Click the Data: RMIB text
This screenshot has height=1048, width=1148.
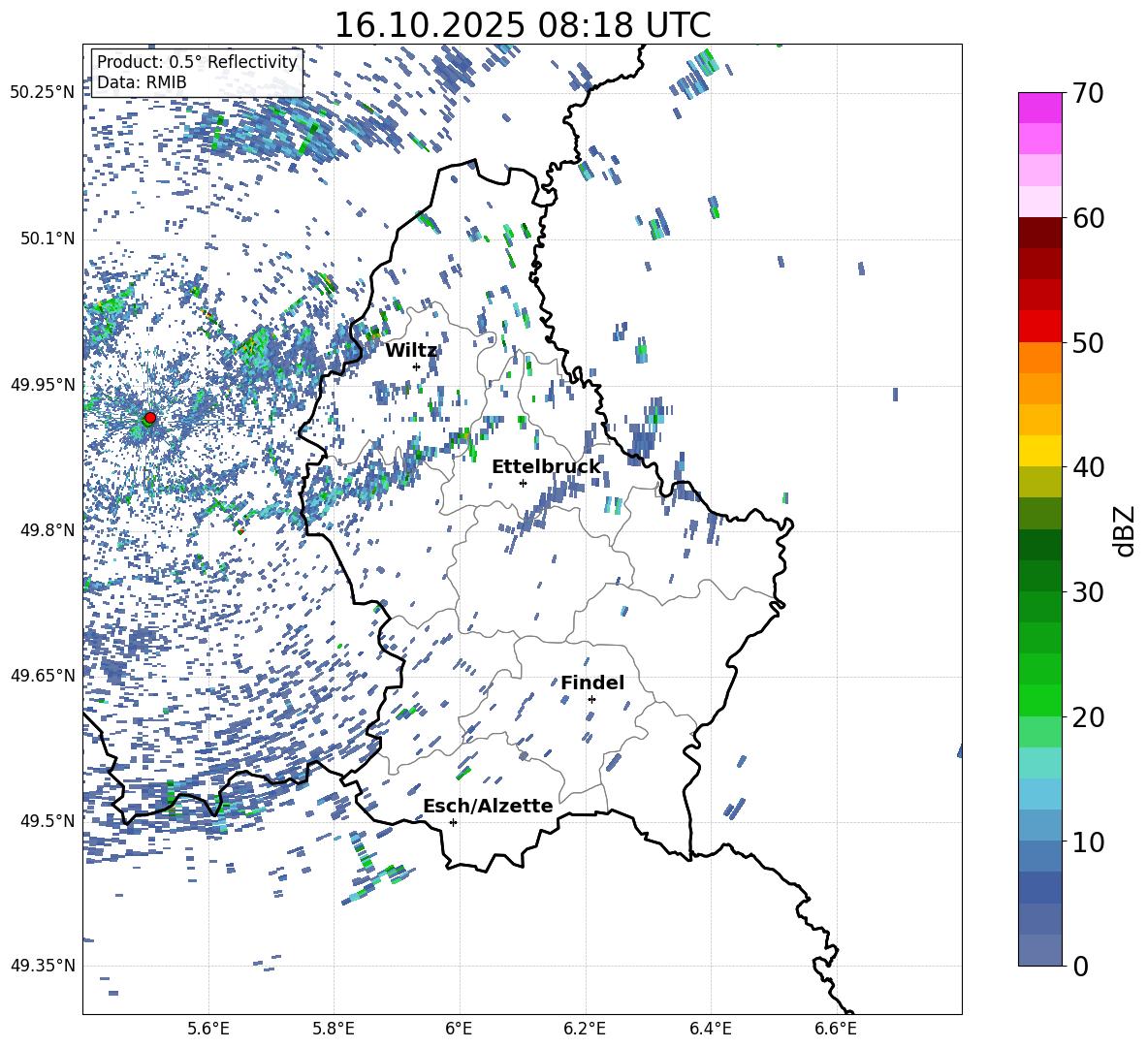pos(142,82)
